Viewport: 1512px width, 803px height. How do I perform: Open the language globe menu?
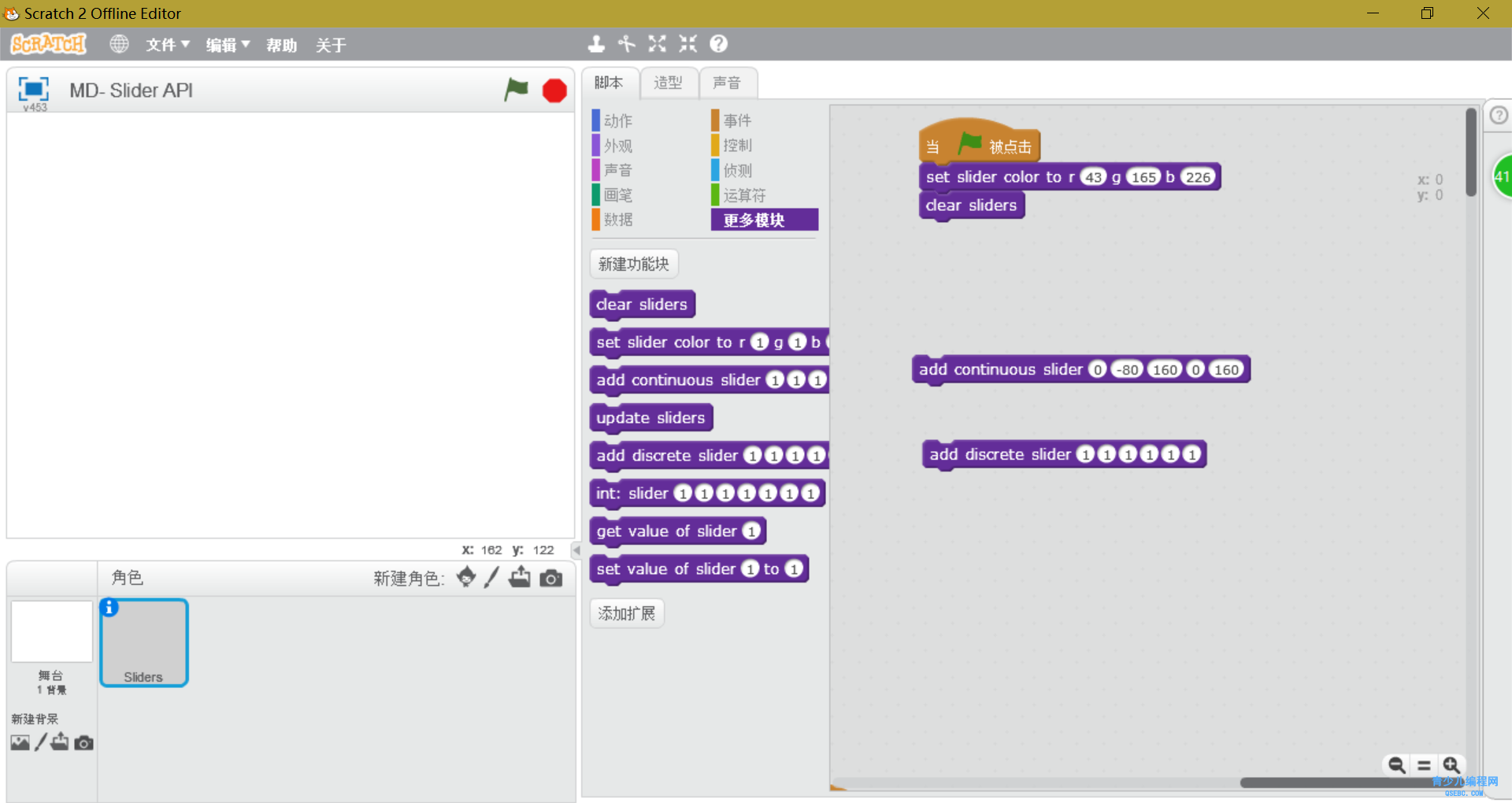pyautogui.click(x=119, y=44)
